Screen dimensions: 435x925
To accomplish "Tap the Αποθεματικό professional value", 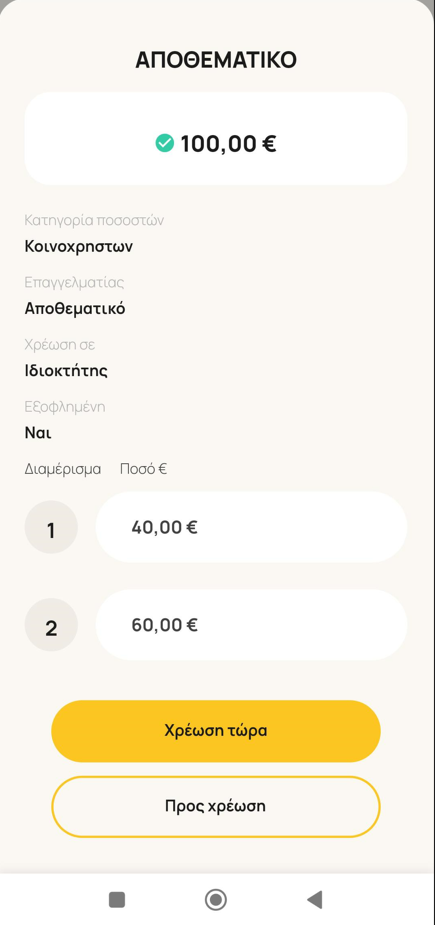I will pos(75,309).
